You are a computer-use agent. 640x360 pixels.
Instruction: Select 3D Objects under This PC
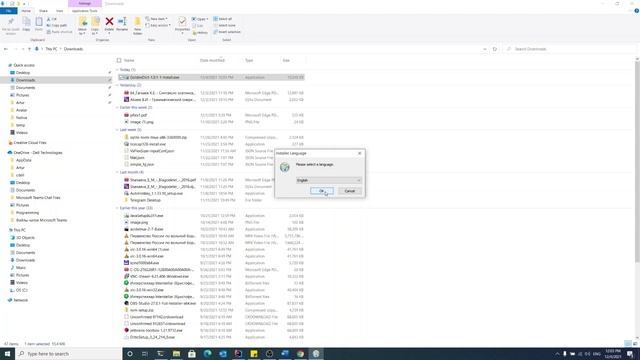click(25, 238)
